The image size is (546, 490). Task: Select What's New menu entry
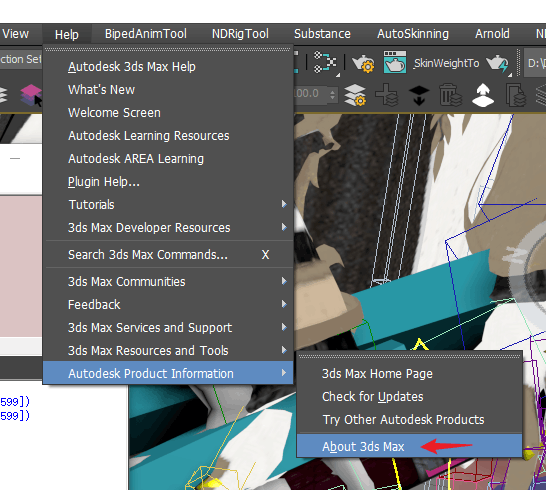coord(168,90)
